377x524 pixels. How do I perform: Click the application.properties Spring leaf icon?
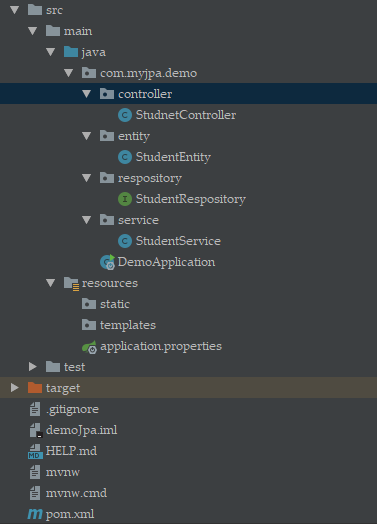(90, 347)
